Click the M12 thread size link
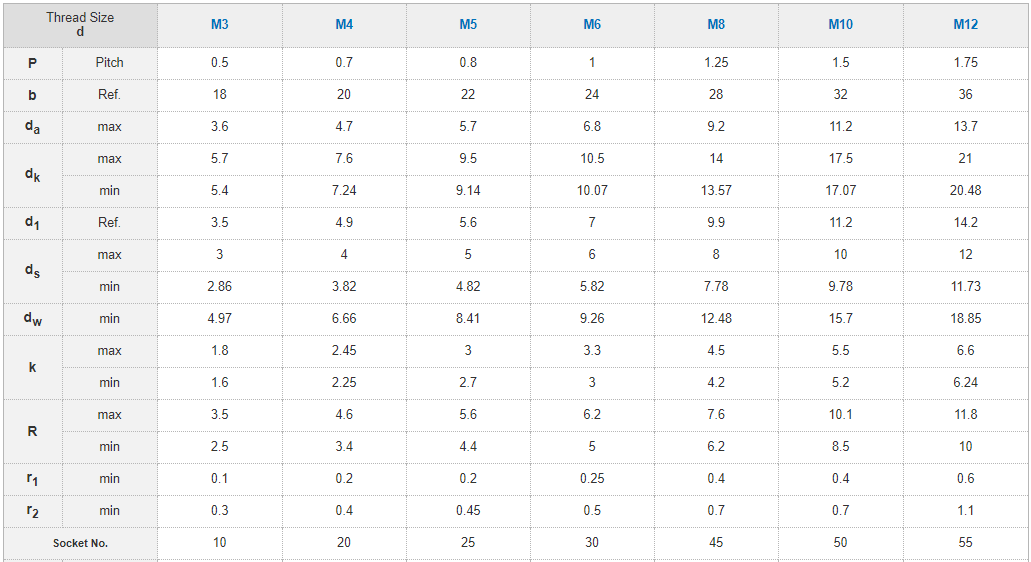 point(965,25)
